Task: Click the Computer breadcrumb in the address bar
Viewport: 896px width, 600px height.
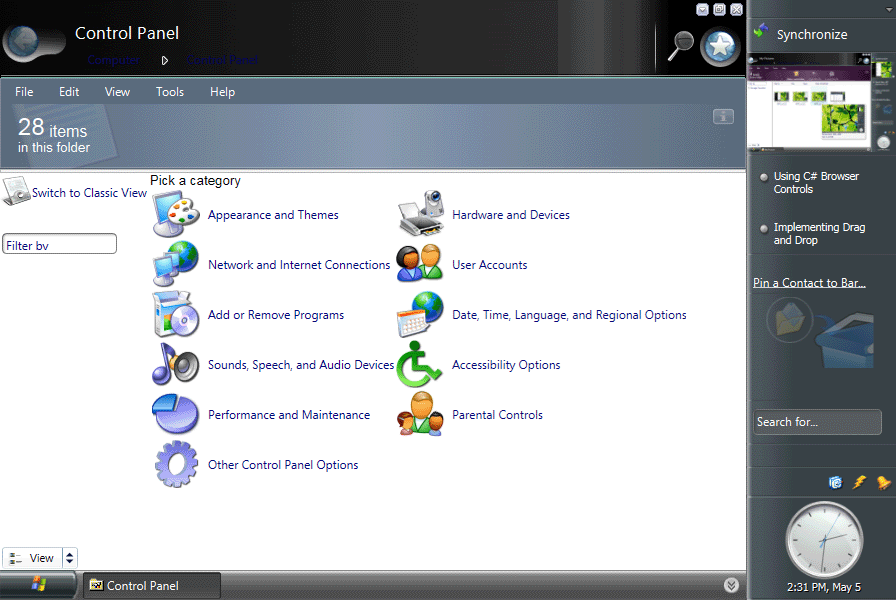Action: (114, 60)
